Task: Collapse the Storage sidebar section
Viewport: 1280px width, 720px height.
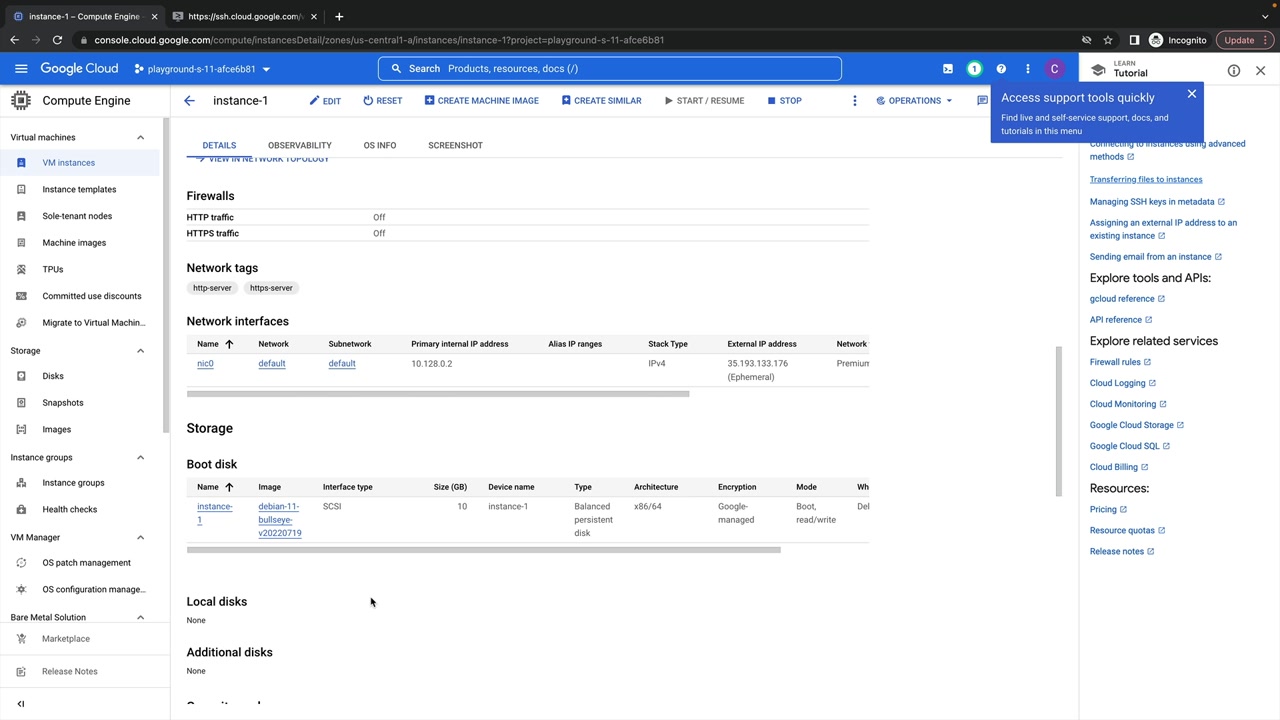Action: pyautogui.click(x=140, y=351)
